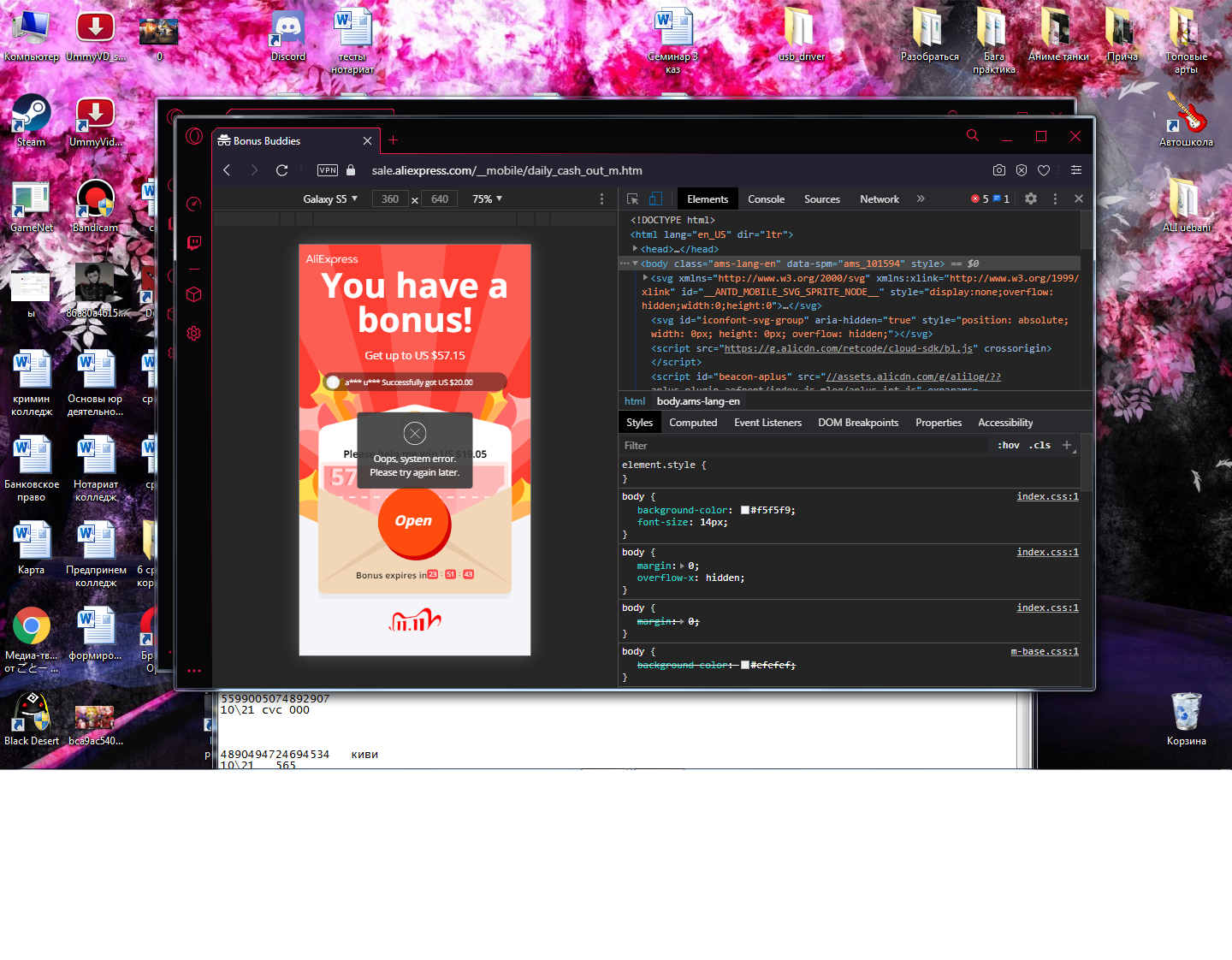Image resolution: width=1232 pixels, height=960 pixels.
Task: Close the Bonus Buddies tab
Action: [x=368, y=140]
